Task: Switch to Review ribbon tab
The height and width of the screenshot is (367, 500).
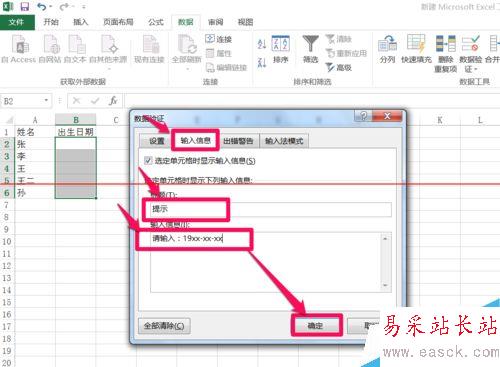Action: (x=215, y=22)
